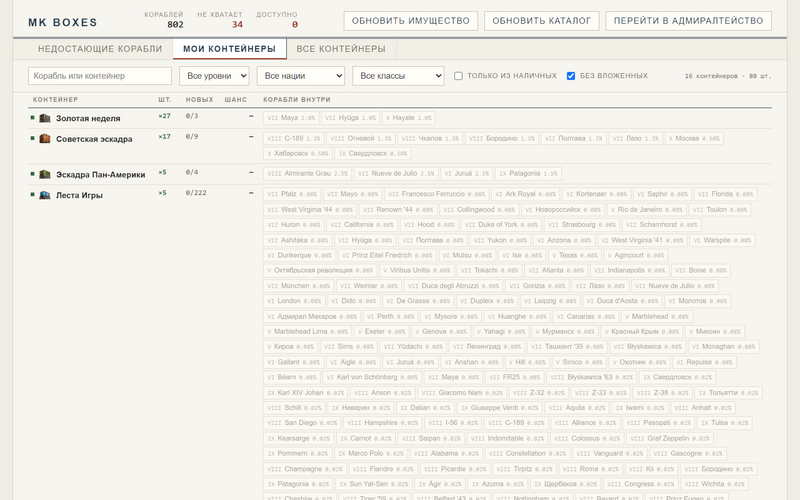The image size is (800, 500).
Task: Click the VI Prinz Eitel Friedrich chip
Action: (387, 255)
